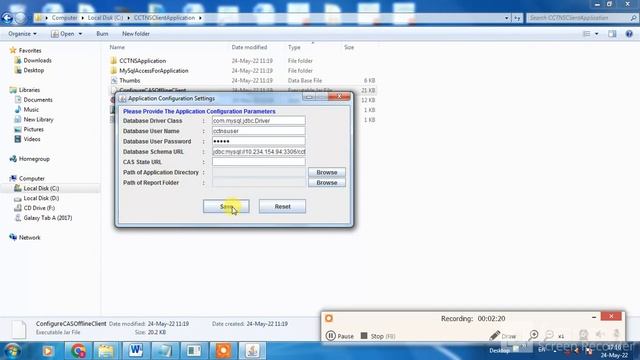Click the microphone icon in recorder toolbar
This screenshot has width=640, height=360.
click(616, 335)
